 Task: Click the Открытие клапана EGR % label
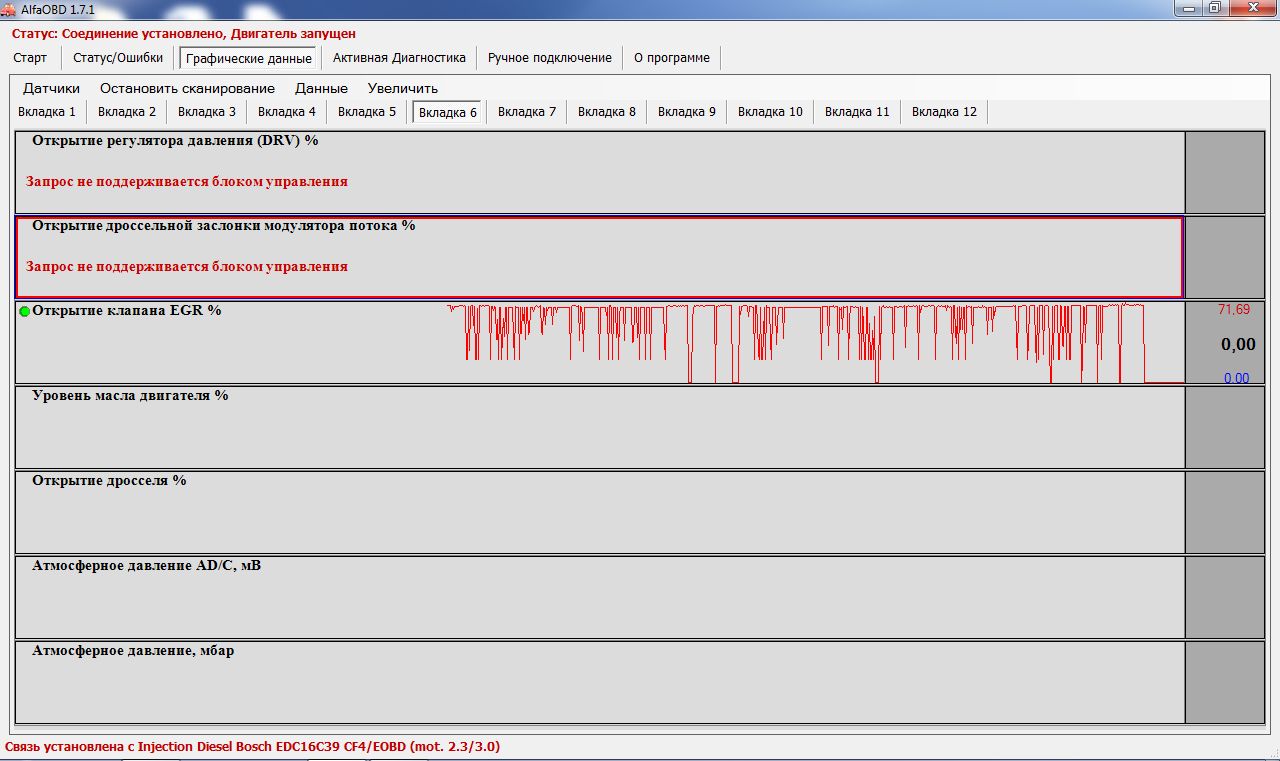[x=127, y=311]
